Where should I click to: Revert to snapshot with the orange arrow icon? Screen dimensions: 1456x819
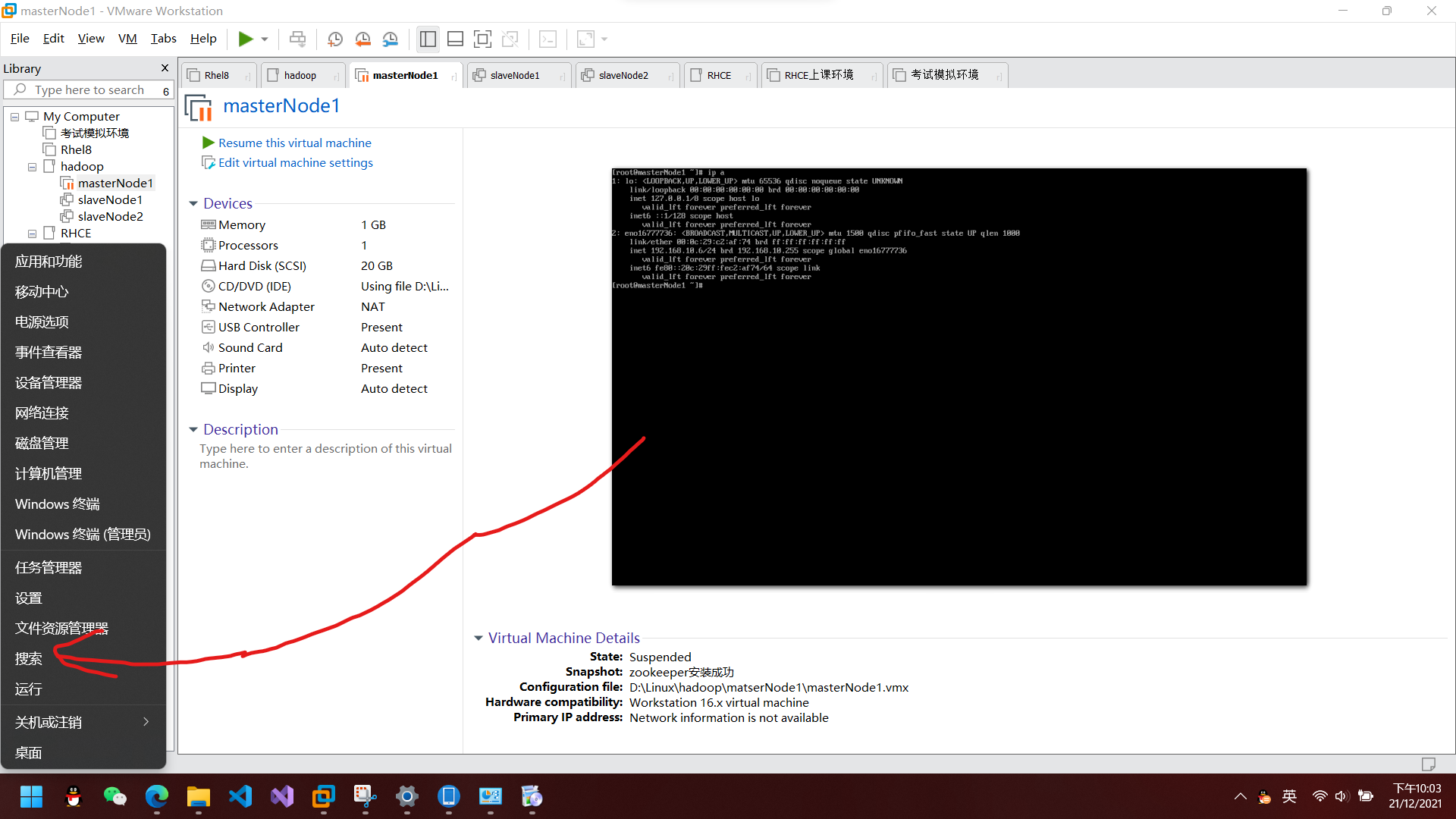pyautogui.click(x=362, y=39)
